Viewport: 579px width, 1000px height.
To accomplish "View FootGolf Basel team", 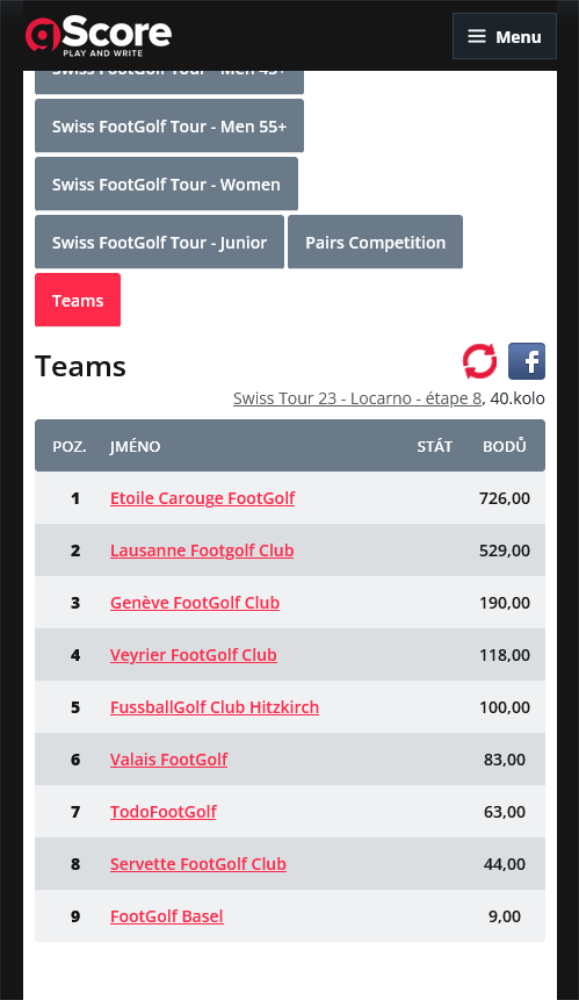I will click(x=167, y=916).
